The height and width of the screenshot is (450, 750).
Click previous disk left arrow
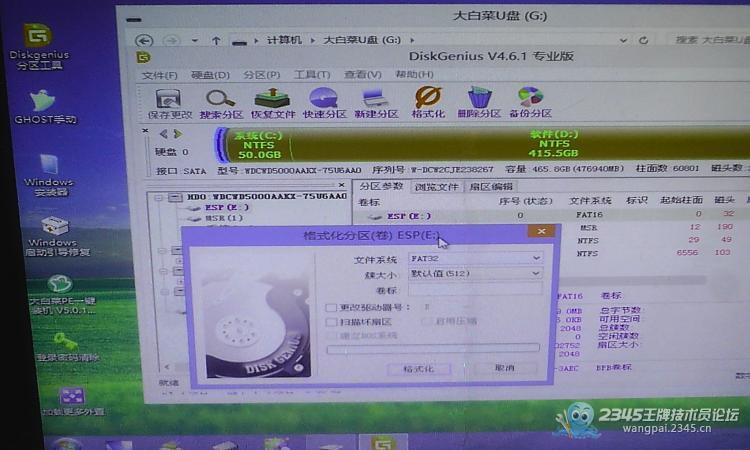[x=164, y=134]
